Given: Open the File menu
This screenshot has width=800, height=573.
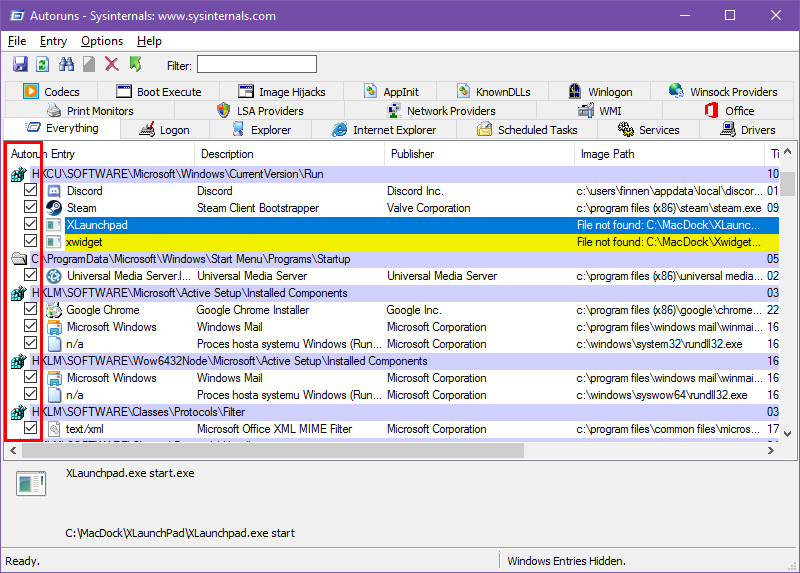Looking at the screenshot, I should 17,41.
